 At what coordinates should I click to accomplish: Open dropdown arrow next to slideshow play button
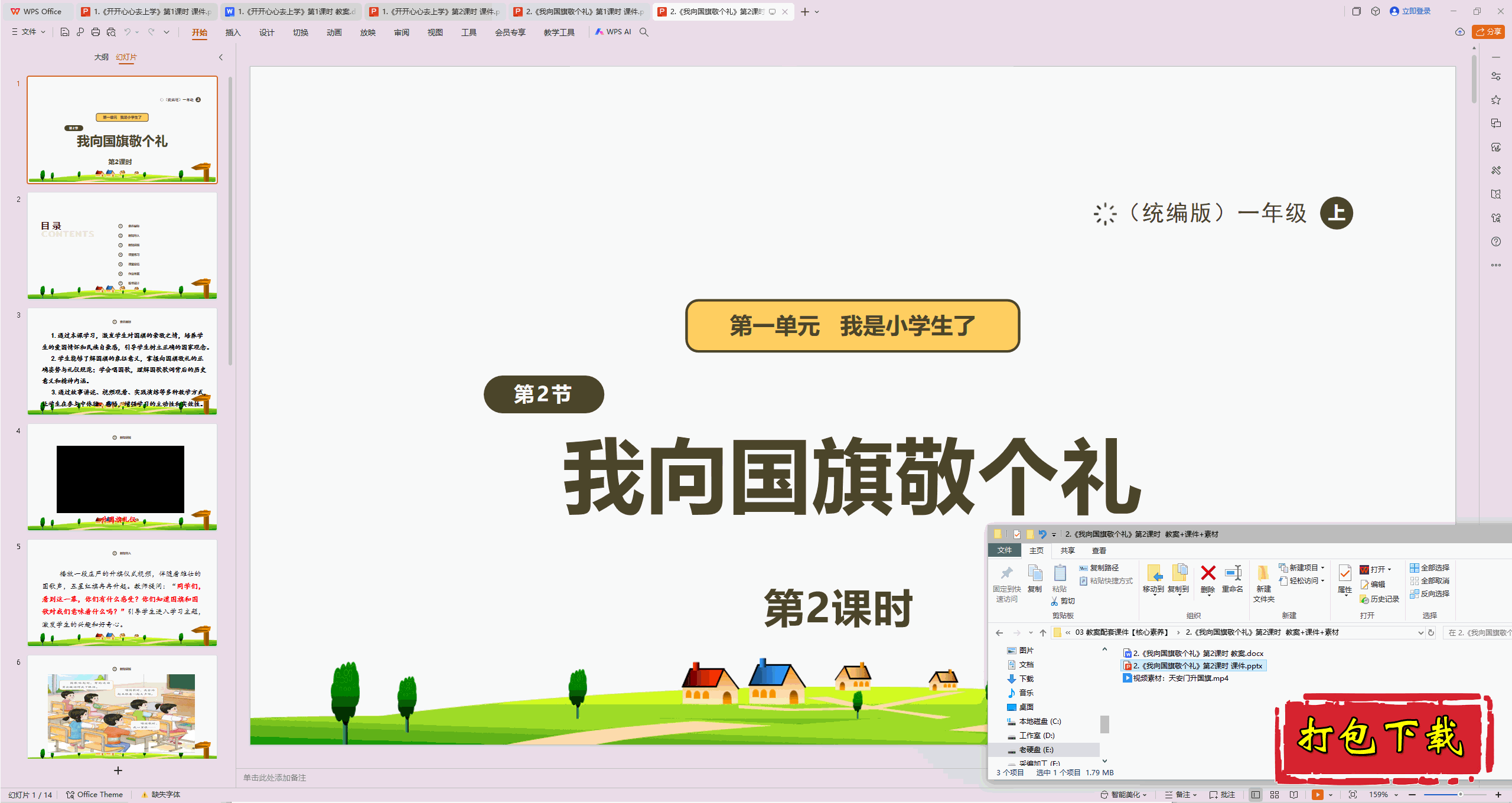pos(1331,795)
